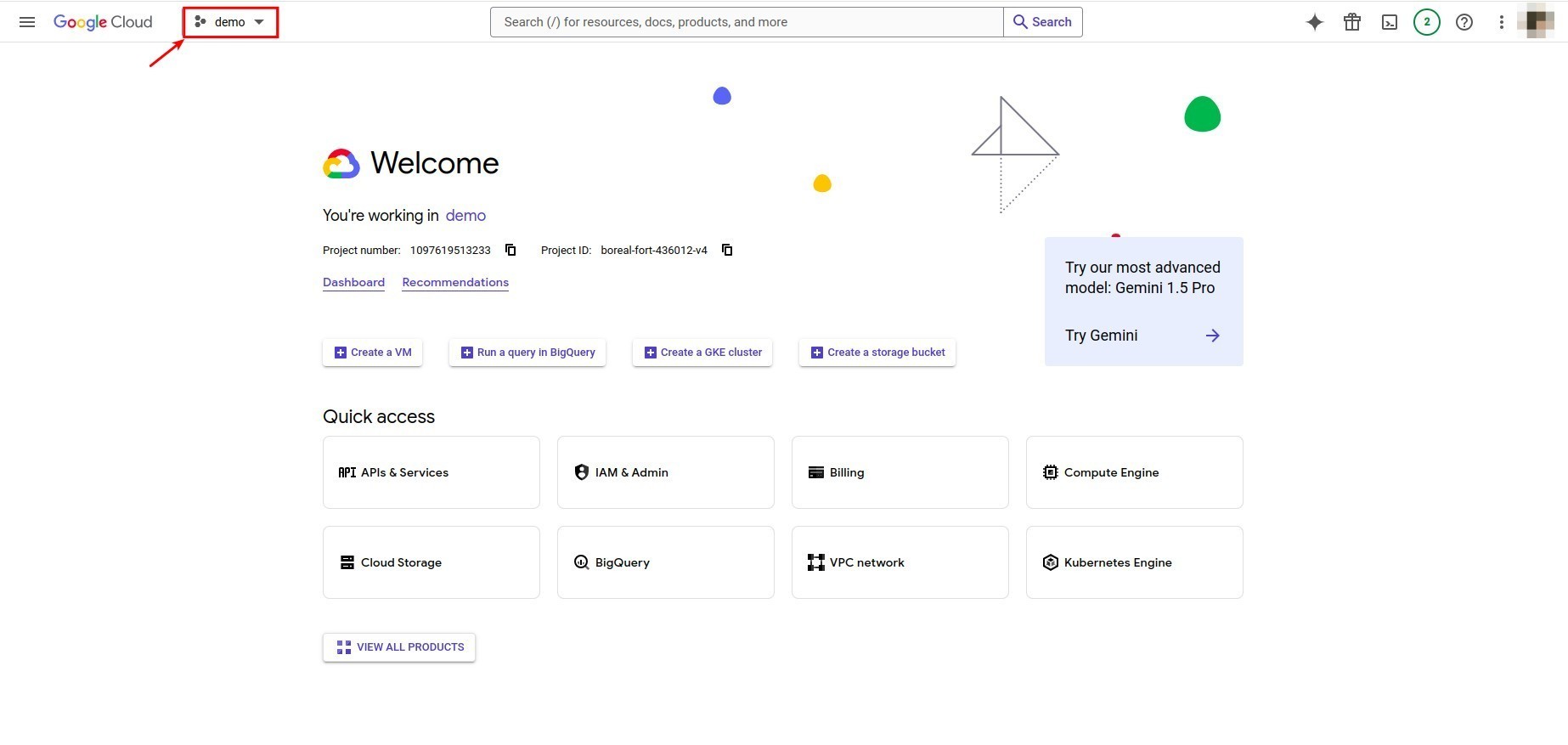Viewport: 1568px width, 745px height.
Task: Open the Kubernetes Engine quick access card
Action: (1134, 562)
